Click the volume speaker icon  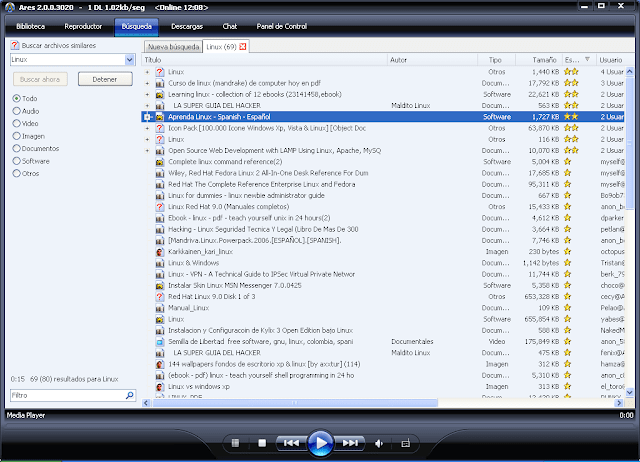click(379, 443)
